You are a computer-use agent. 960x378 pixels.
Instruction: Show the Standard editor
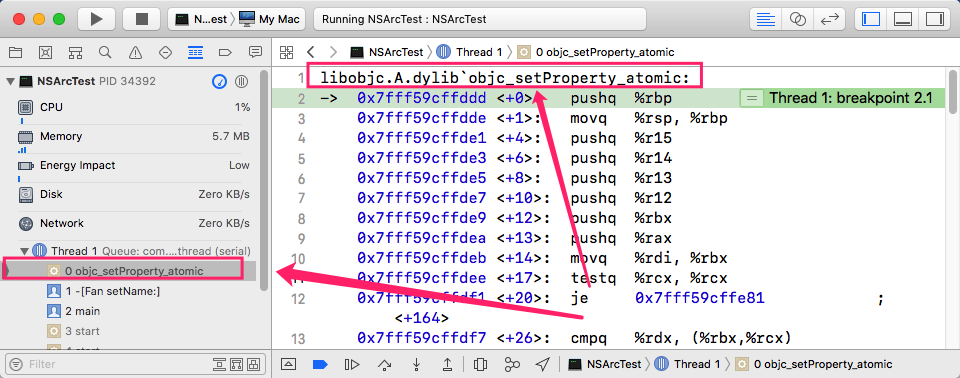(x=766, y=19)
